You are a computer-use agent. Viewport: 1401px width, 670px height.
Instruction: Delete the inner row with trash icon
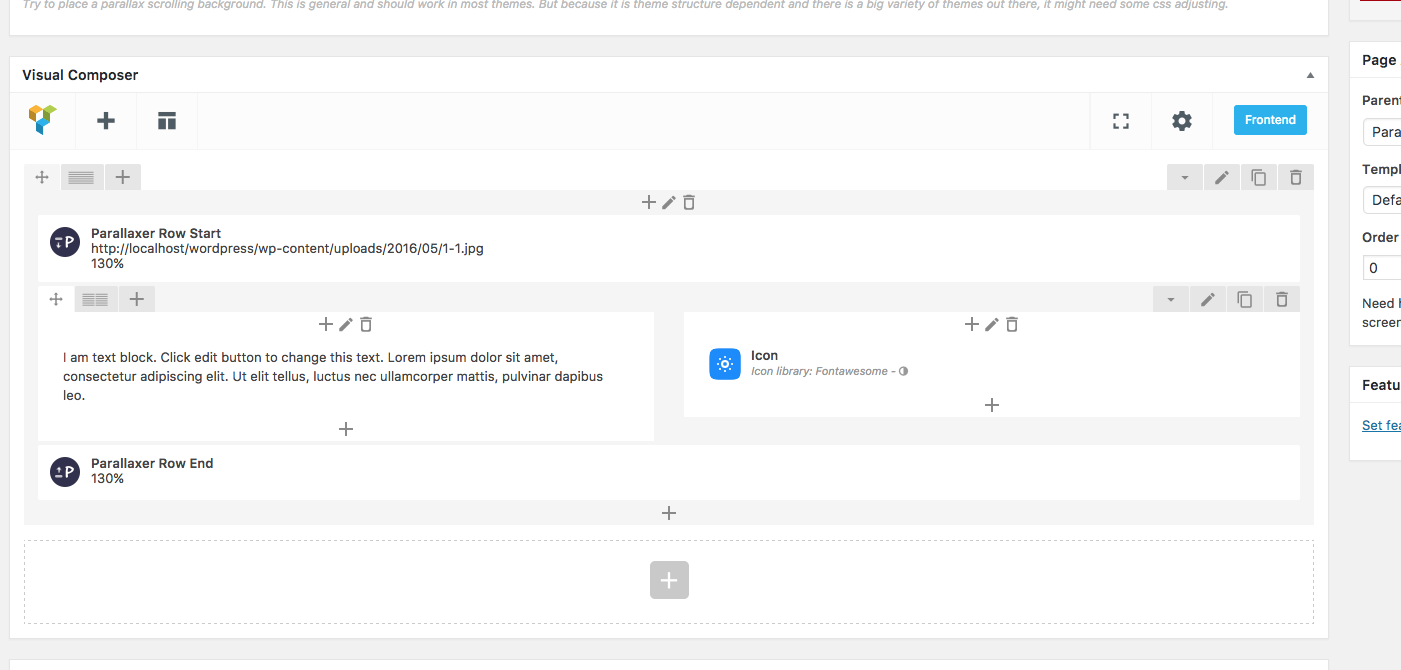click(1282, 299)
